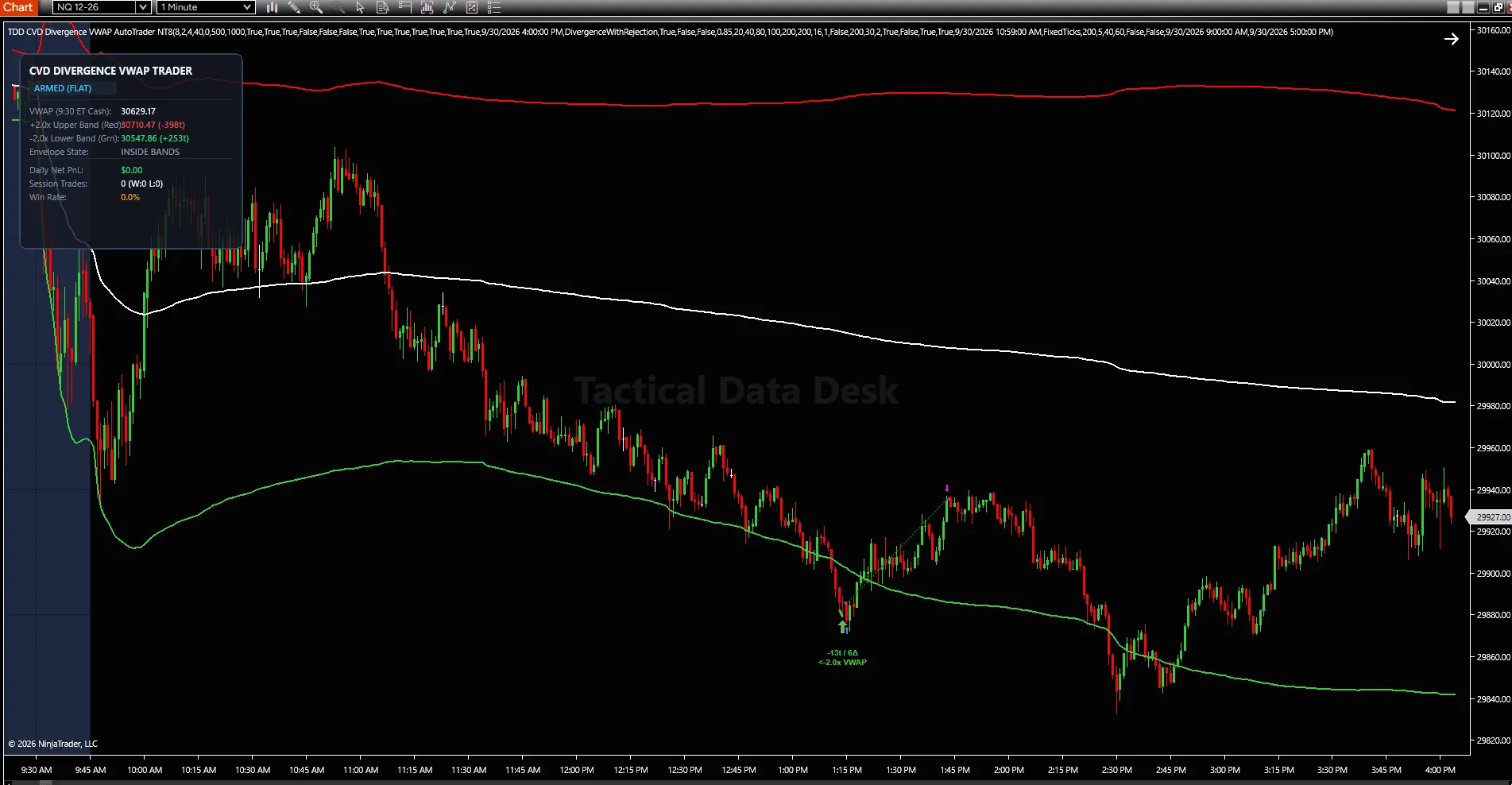This screenshot has width=1512, height=785.
Task: Click the CVD DIVERGENCE VWAP TRADER title
Action: (110, 71)
